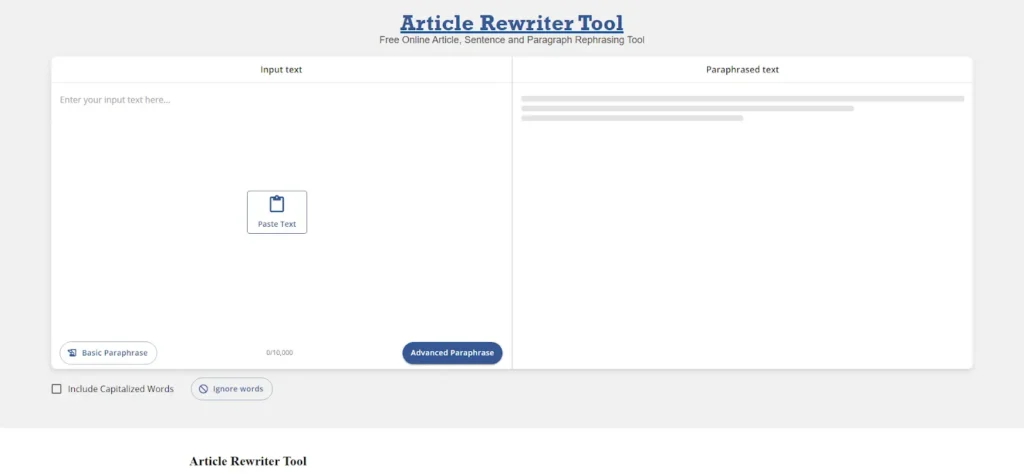Click the 'Paste Text' label
The width and height of the screenshot is (1024, 474).
tap(277, 224)
